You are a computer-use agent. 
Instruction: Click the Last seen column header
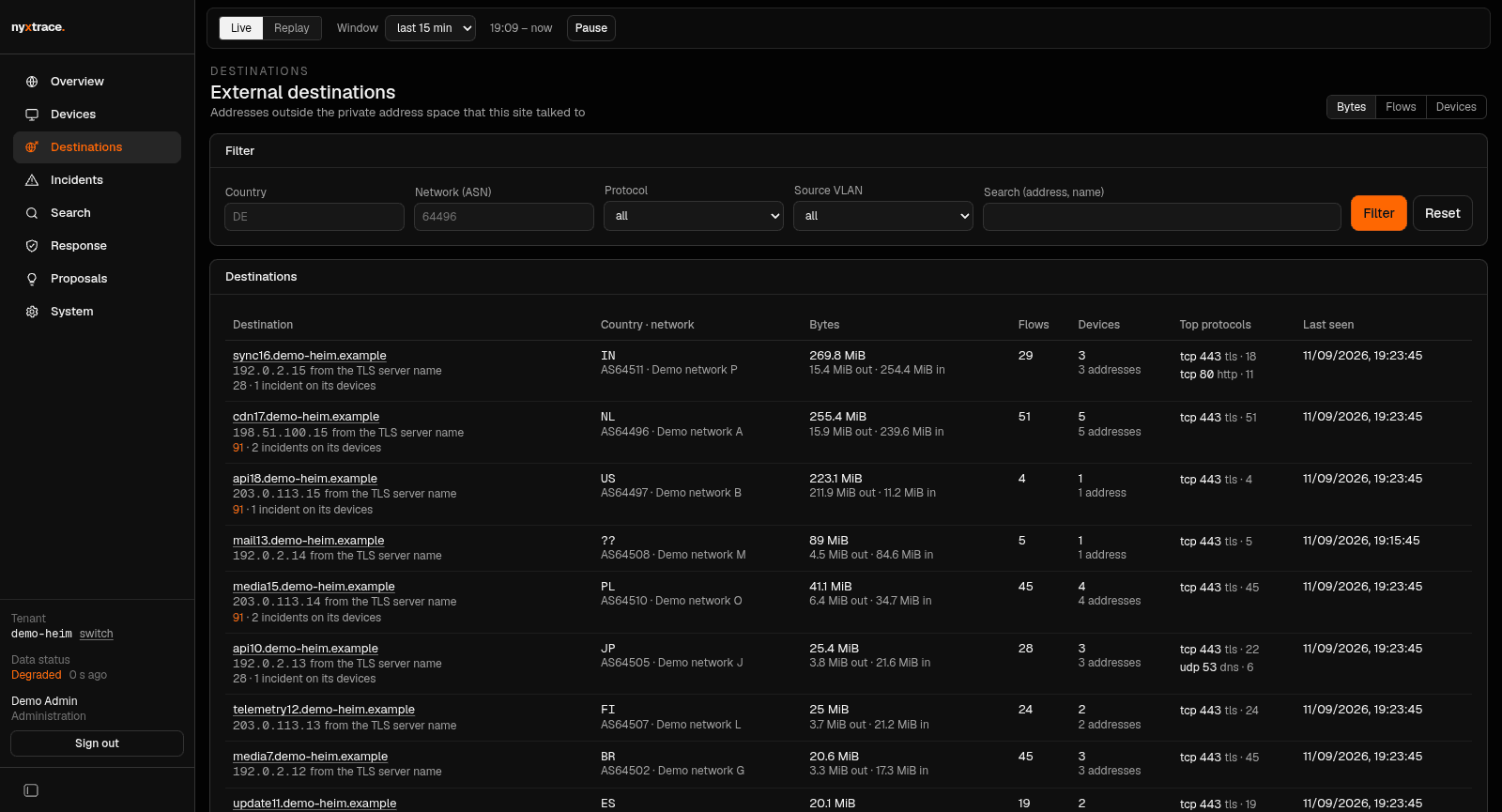tap(1328, 325)
